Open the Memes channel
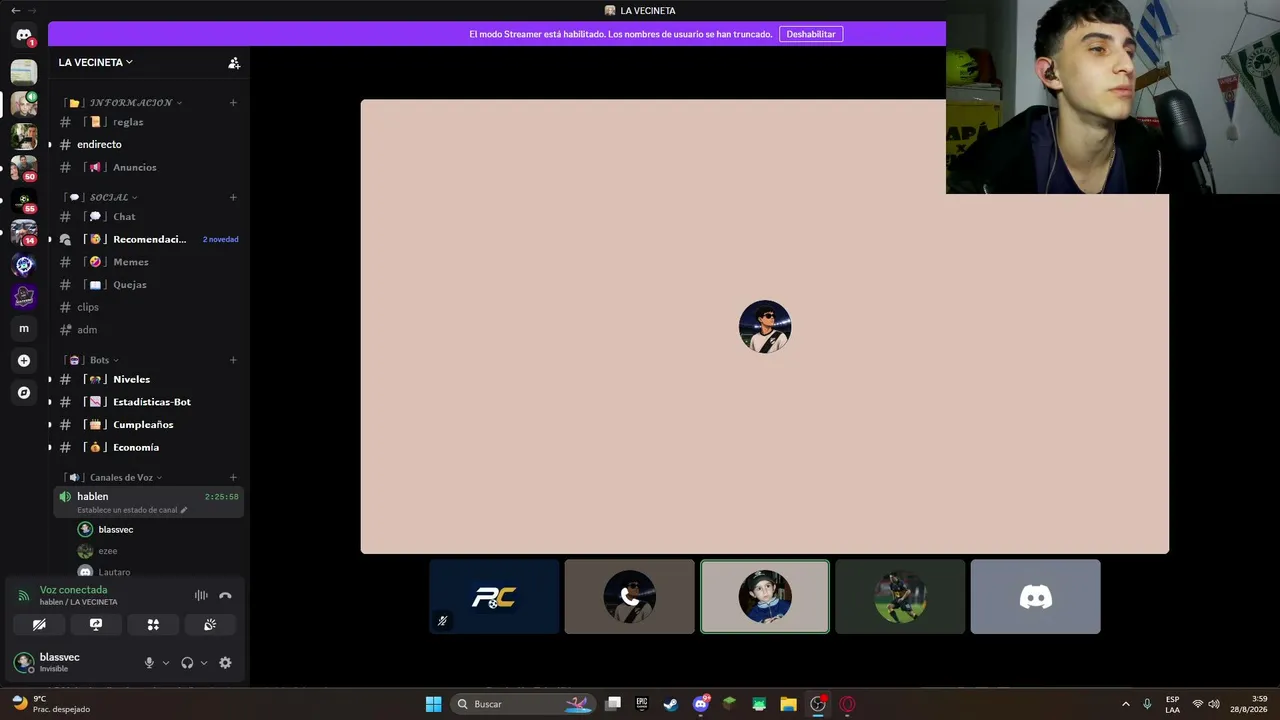Screen dimensions: 1280x720 point(148,262)
